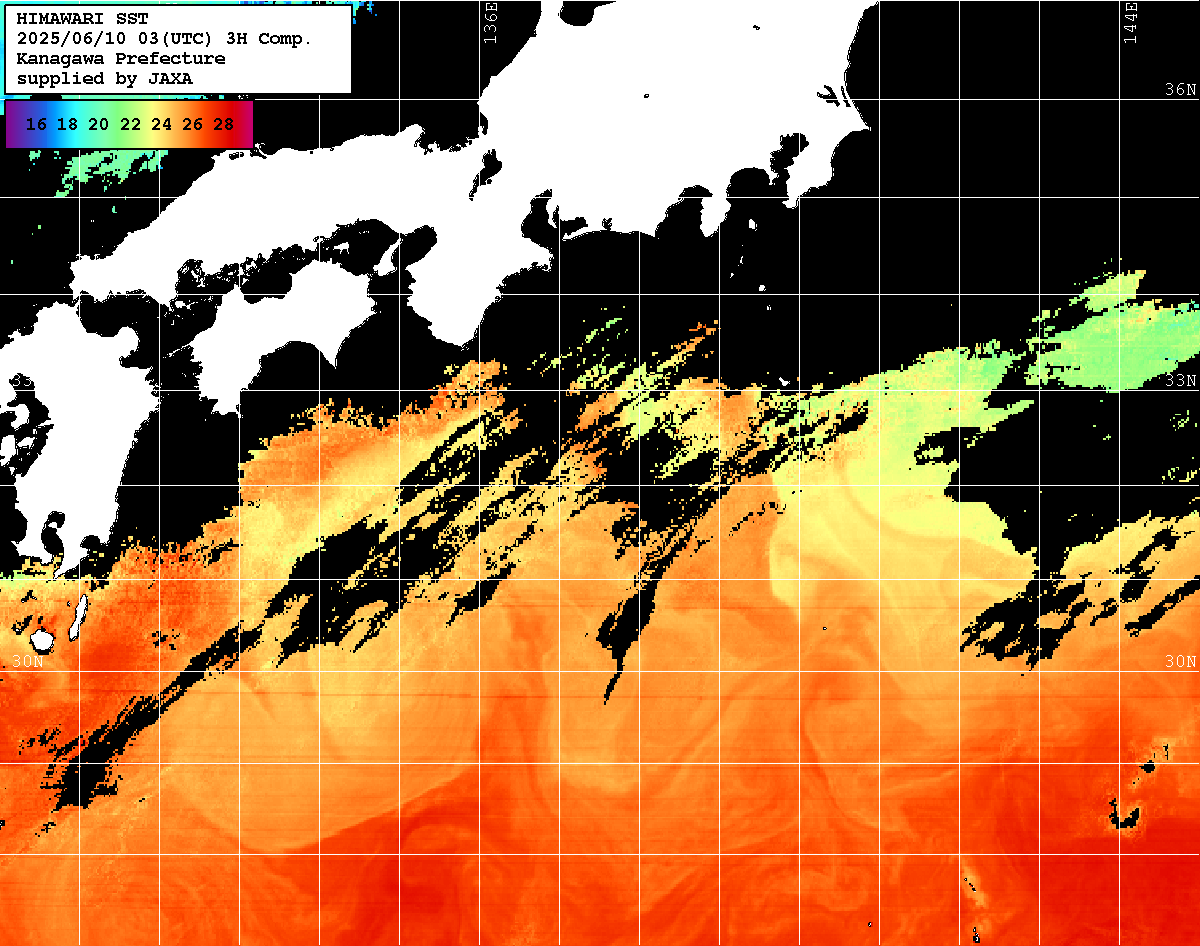Click the 30N latitude label on the right edge
The image size is (1200, 946).
pos(1181,661)
